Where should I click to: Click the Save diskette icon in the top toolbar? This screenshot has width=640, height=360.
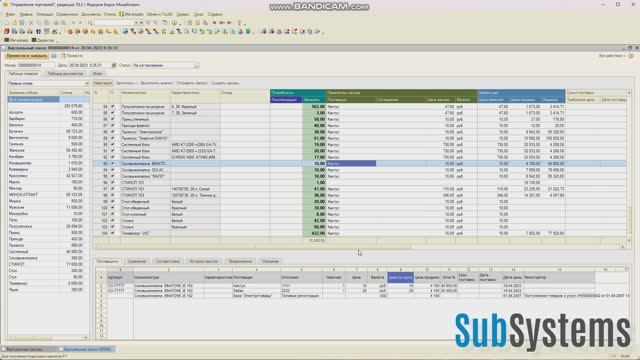(x=22, y=23)
